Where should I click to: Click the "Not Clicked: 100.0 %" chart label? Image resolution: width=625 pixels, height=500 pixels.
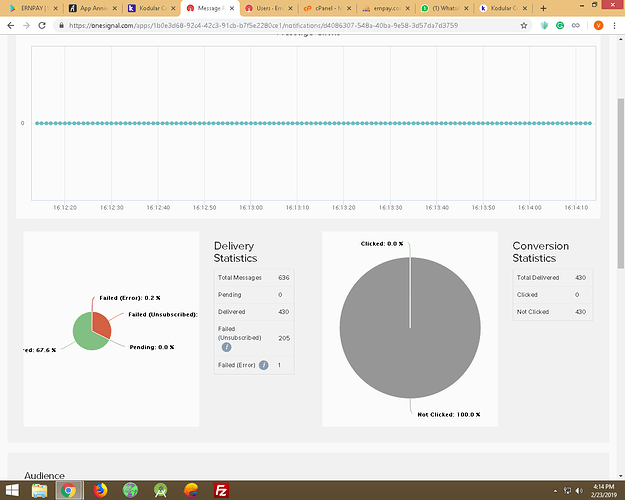click(449, 415)
